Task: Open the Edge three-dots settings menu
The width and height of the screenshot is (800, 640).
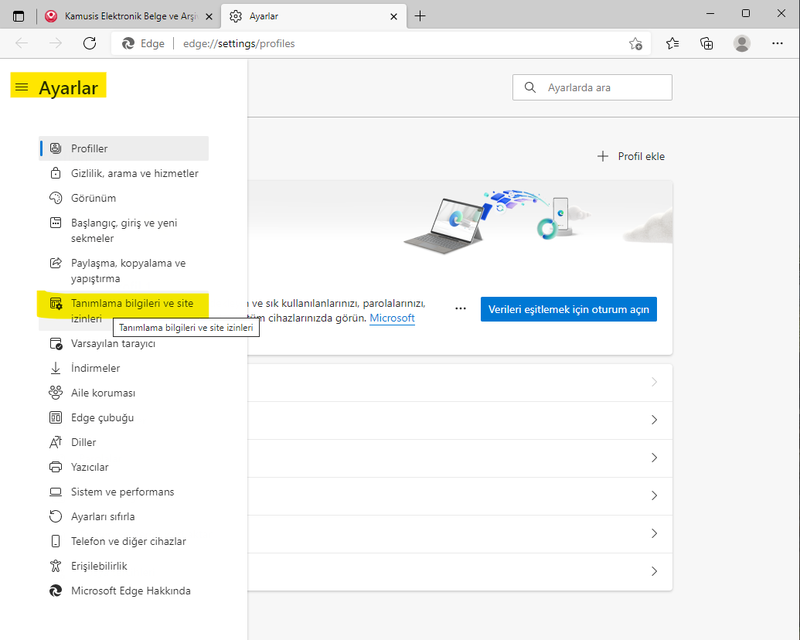Action: (x=777, y=43)
